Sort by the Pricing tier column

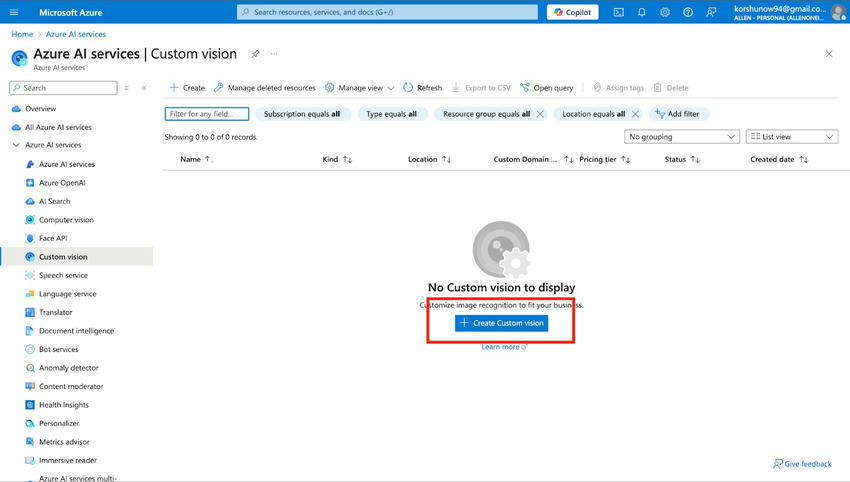[x=604, y=159]
